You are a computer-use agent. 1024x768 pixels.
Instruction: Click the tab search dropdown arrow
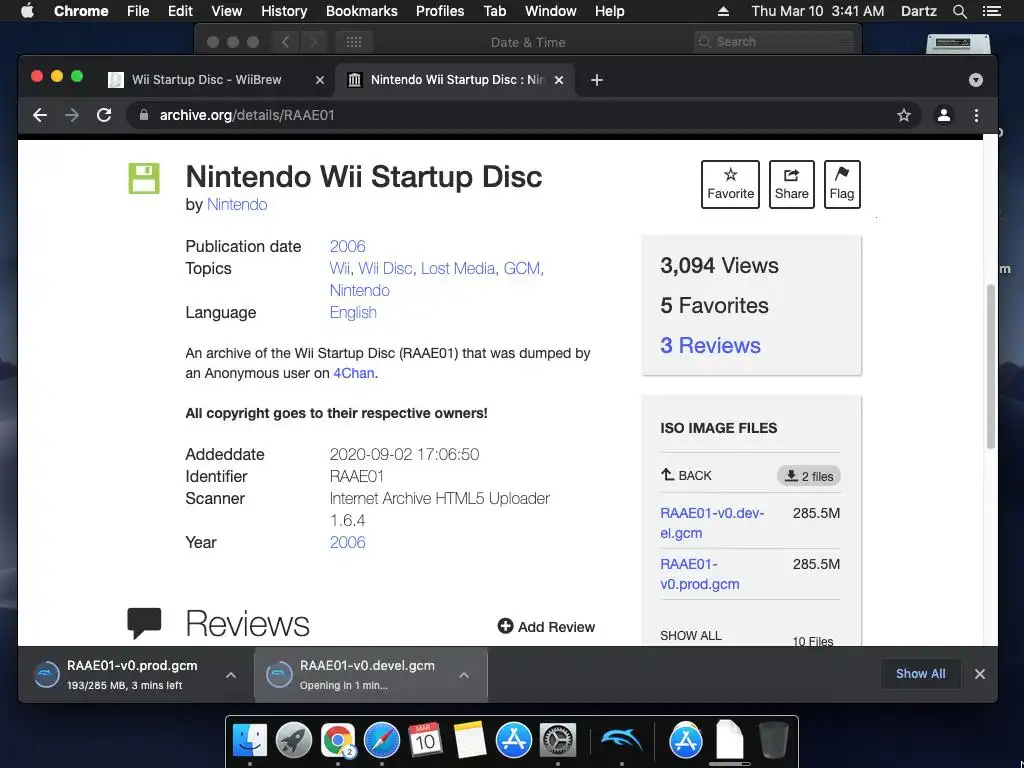point(976,80)
